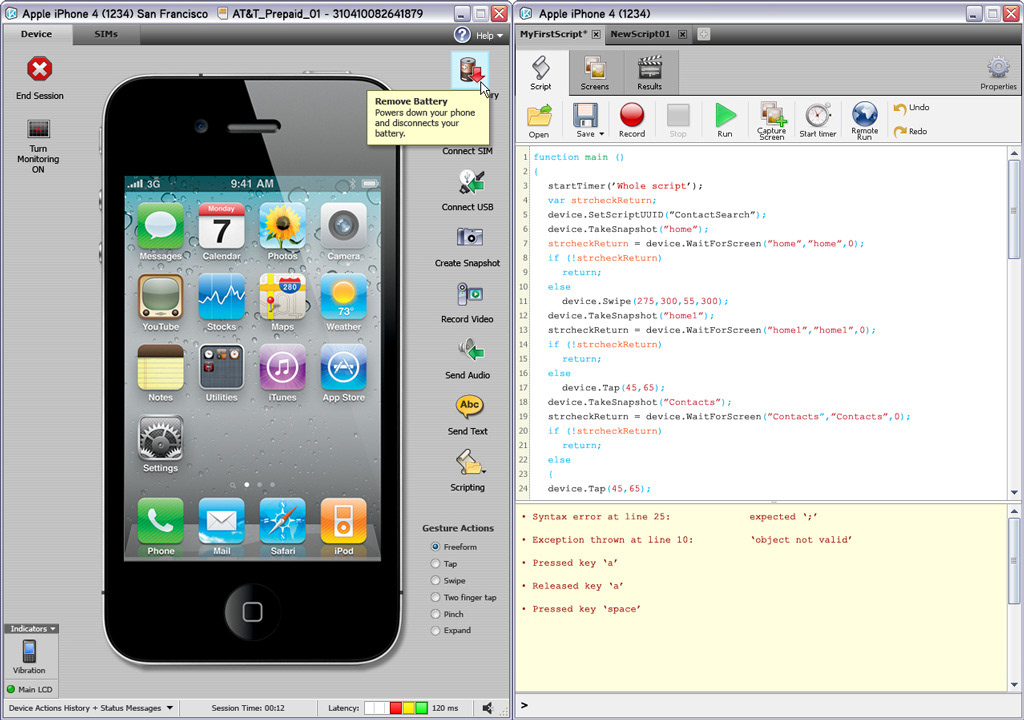Expand the Save button dropdown arrow
Viewport: 1024px width, 720px height.
601,134
